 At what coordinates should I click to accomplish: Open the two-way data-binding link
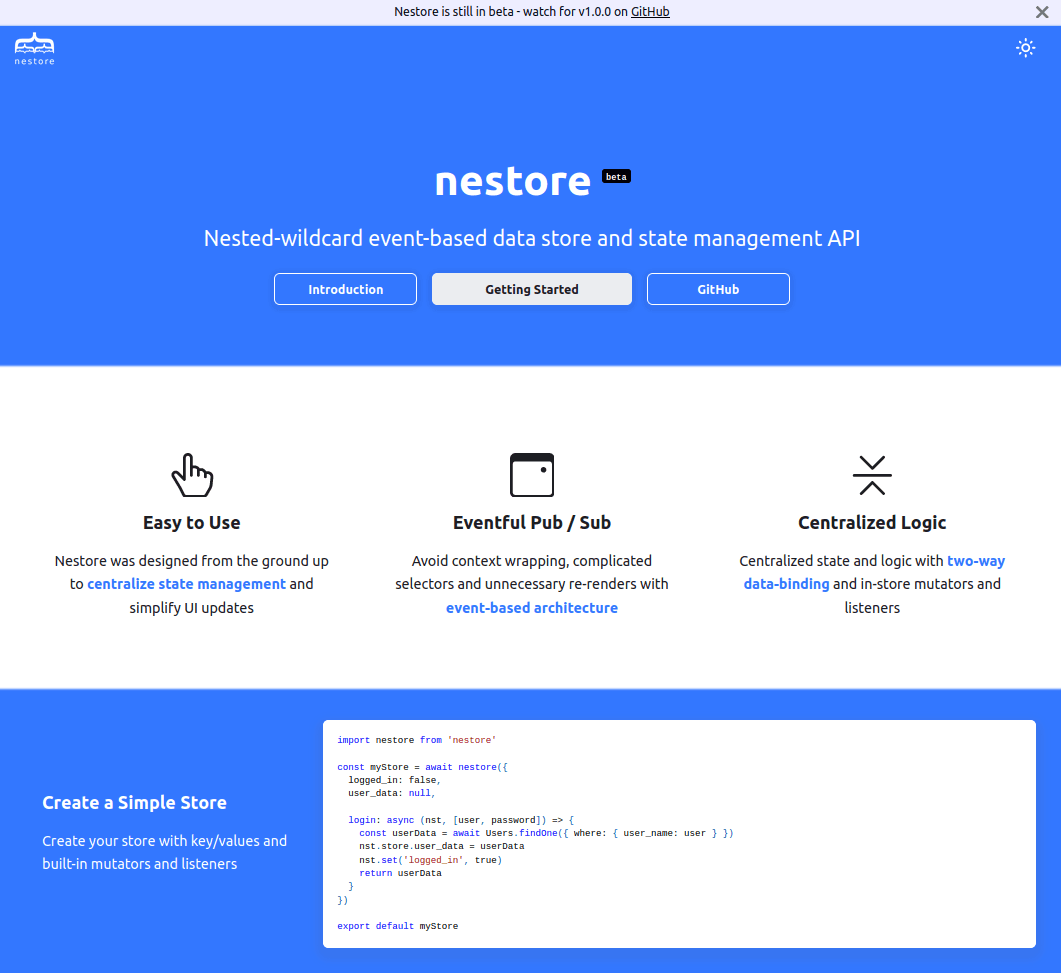[975, 561]
